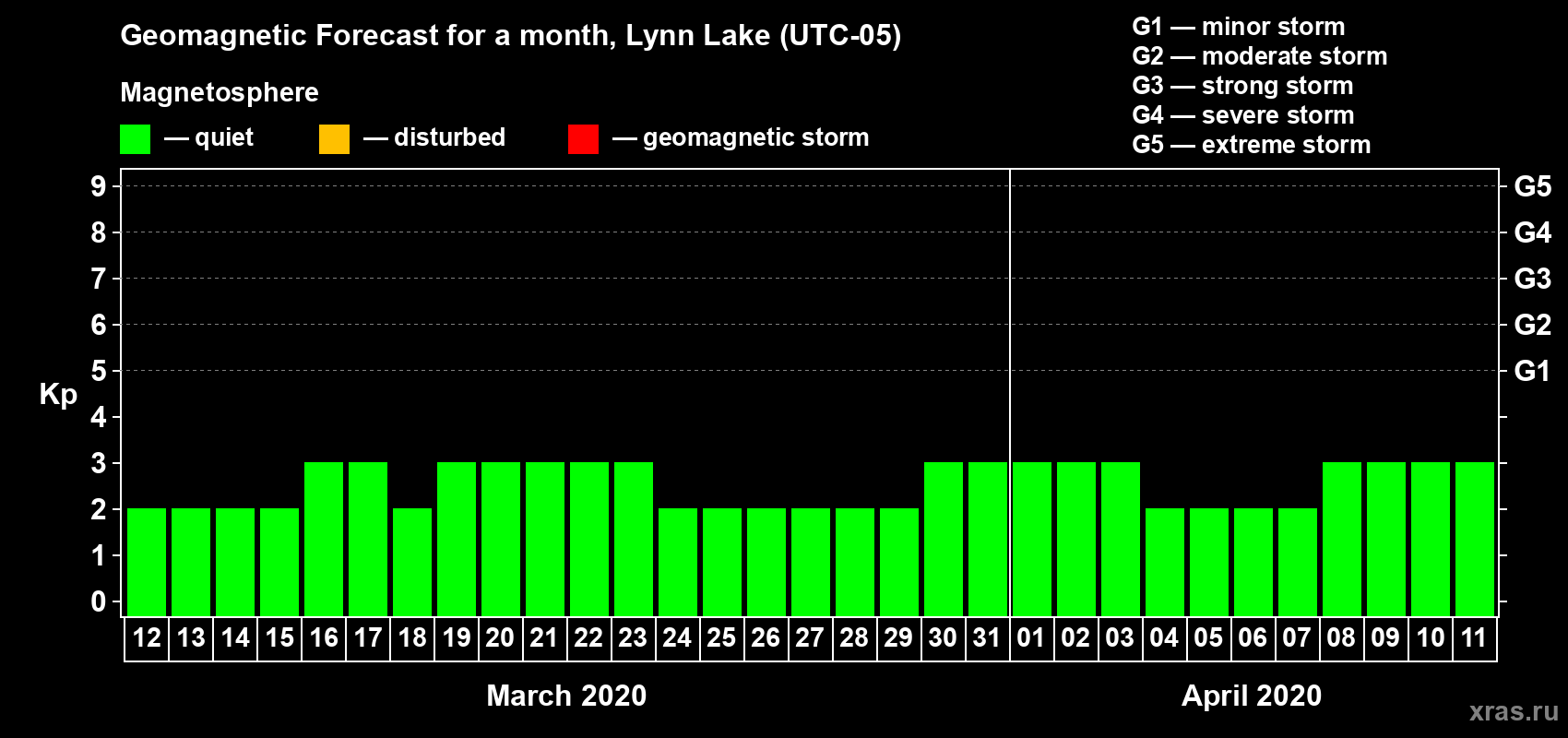
Task: Select the bar for March 16
Action: click(324, 539)
